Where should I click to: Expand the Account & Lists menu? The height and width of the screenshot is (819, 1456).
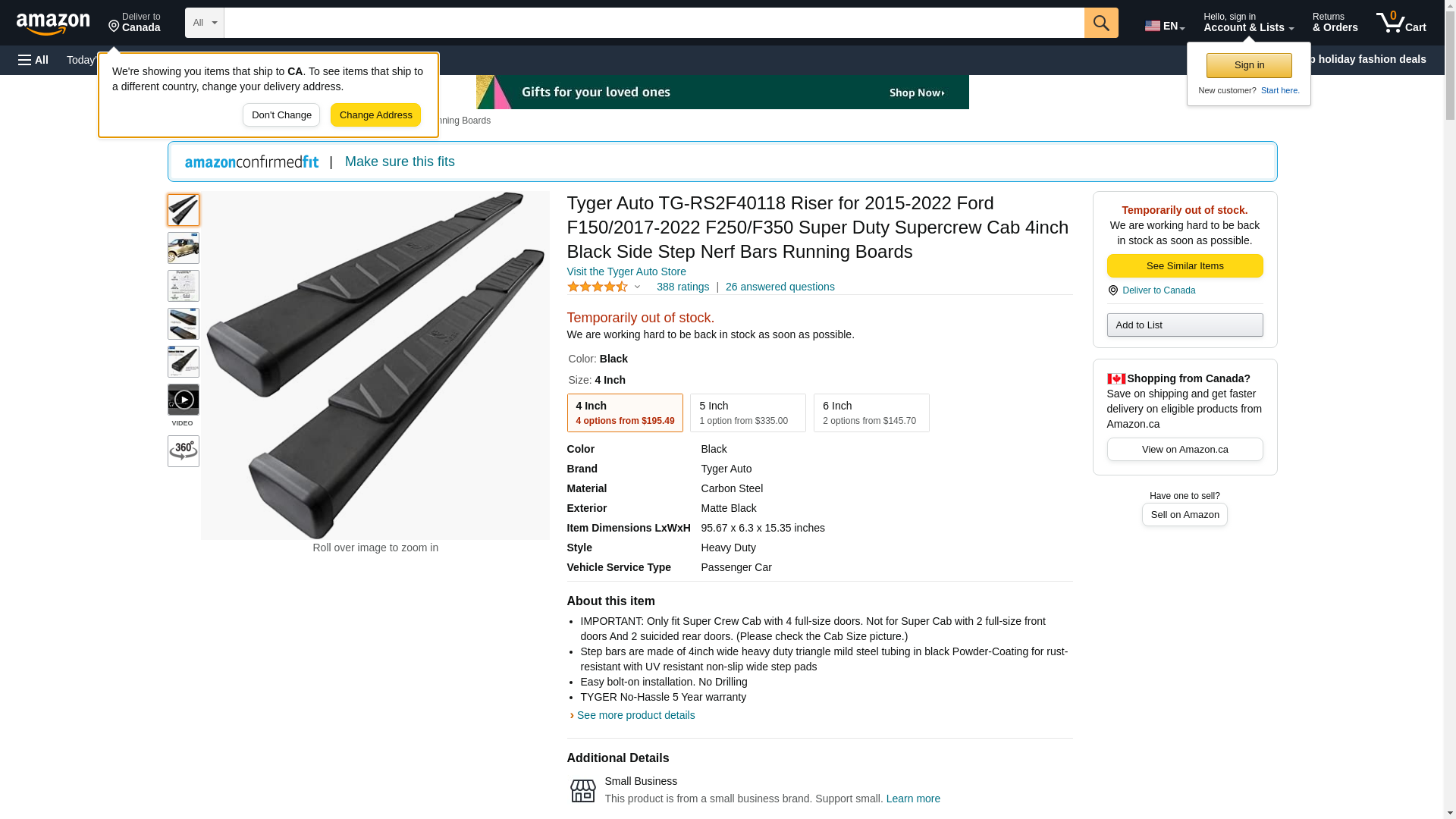click(1248, 23)
